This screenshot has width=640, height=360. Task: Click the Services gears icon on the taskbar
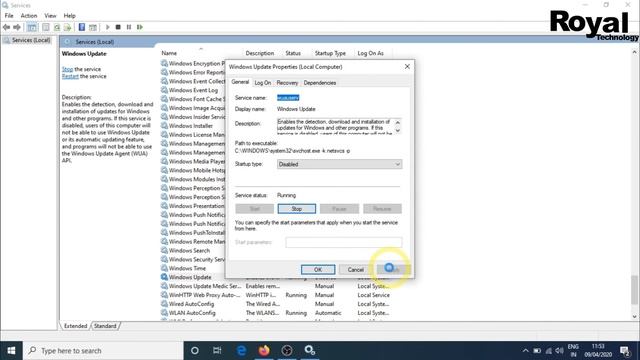[x=309, y=351]
